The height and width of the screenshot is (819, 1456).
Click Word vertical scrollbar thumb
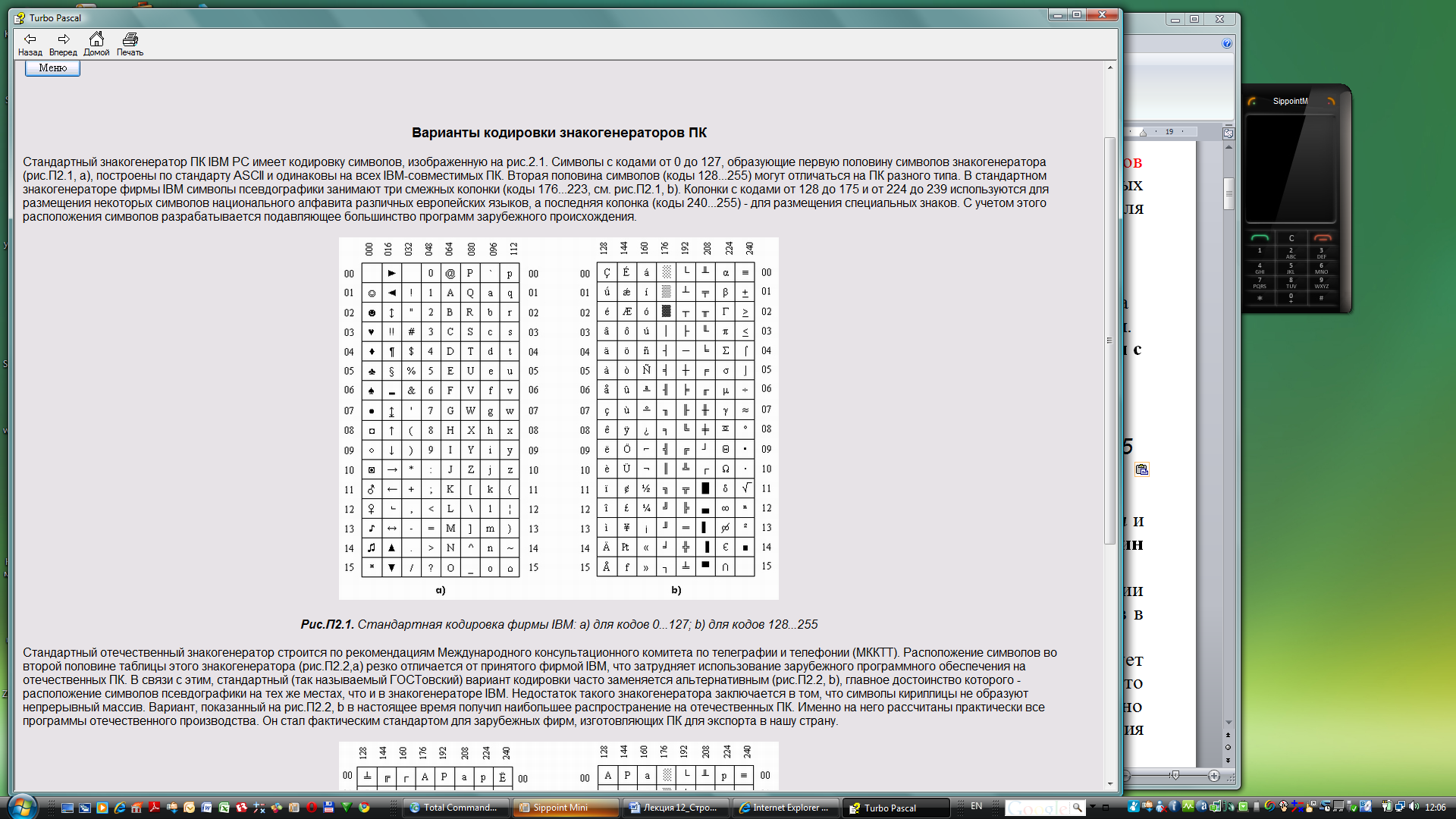pyautogui.click(x=1228, y=193)
